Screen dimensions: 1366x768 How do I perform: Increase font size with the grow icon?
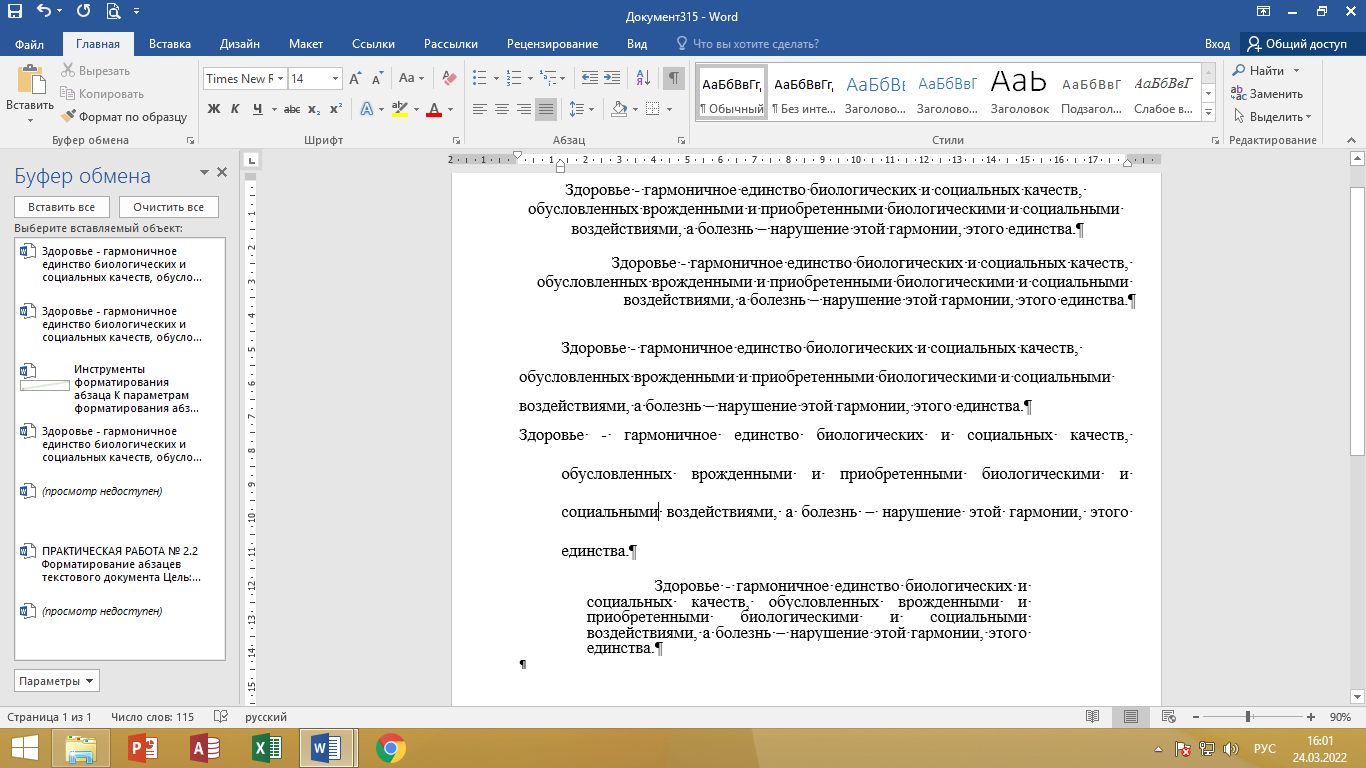click(357, 78)
